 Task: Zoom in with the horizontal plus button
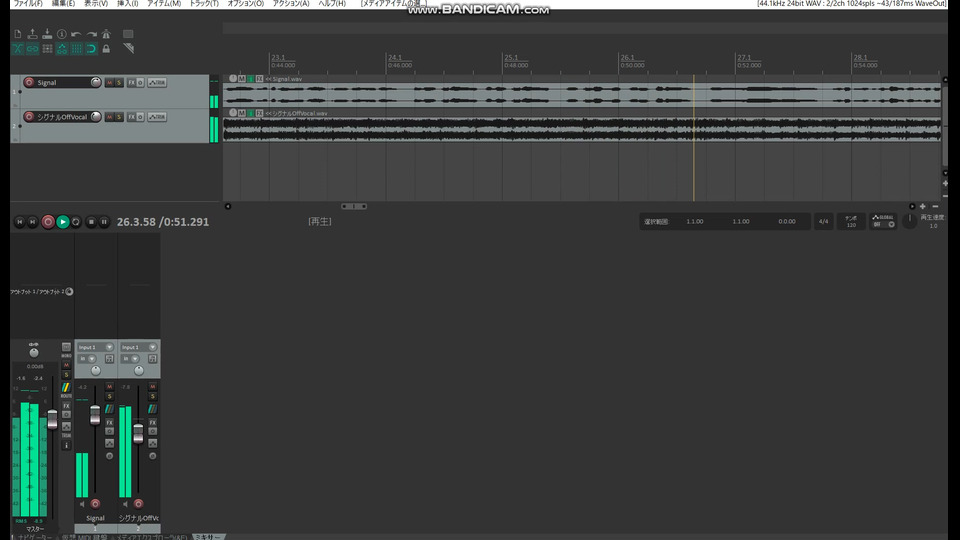[923, 206]
